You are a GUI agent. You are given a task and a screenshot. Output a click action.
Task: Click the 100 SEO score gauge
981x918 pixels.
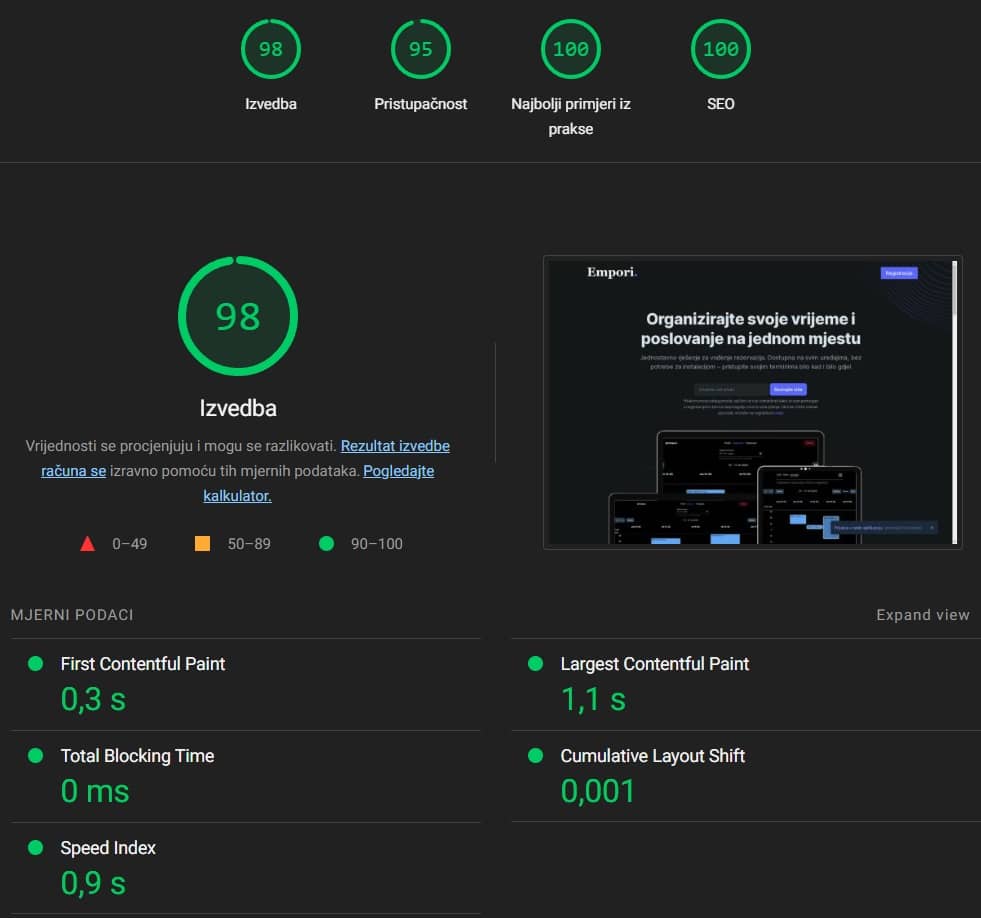(720, 48)
